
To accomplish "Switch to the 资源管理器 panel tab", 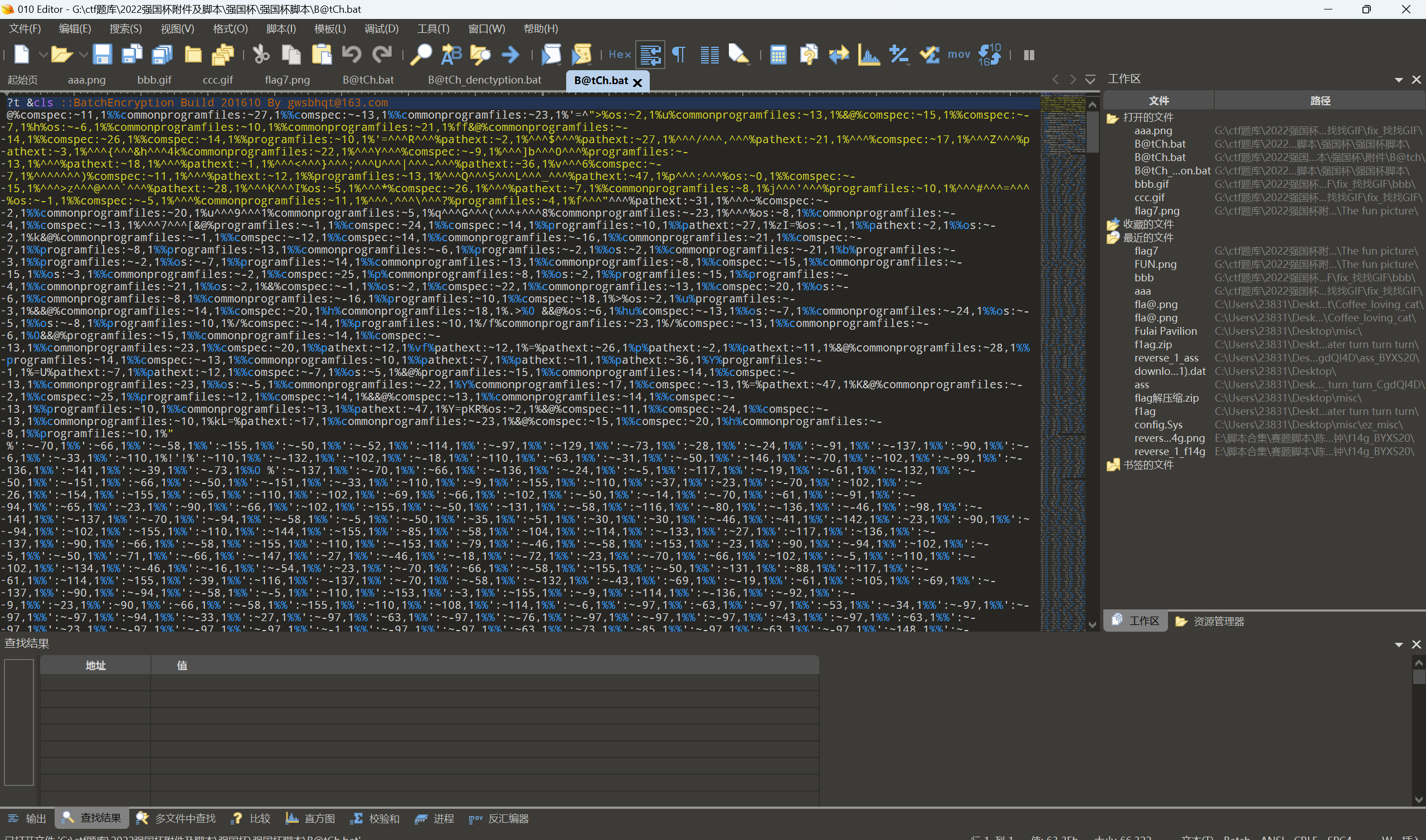I will 1210,621.
